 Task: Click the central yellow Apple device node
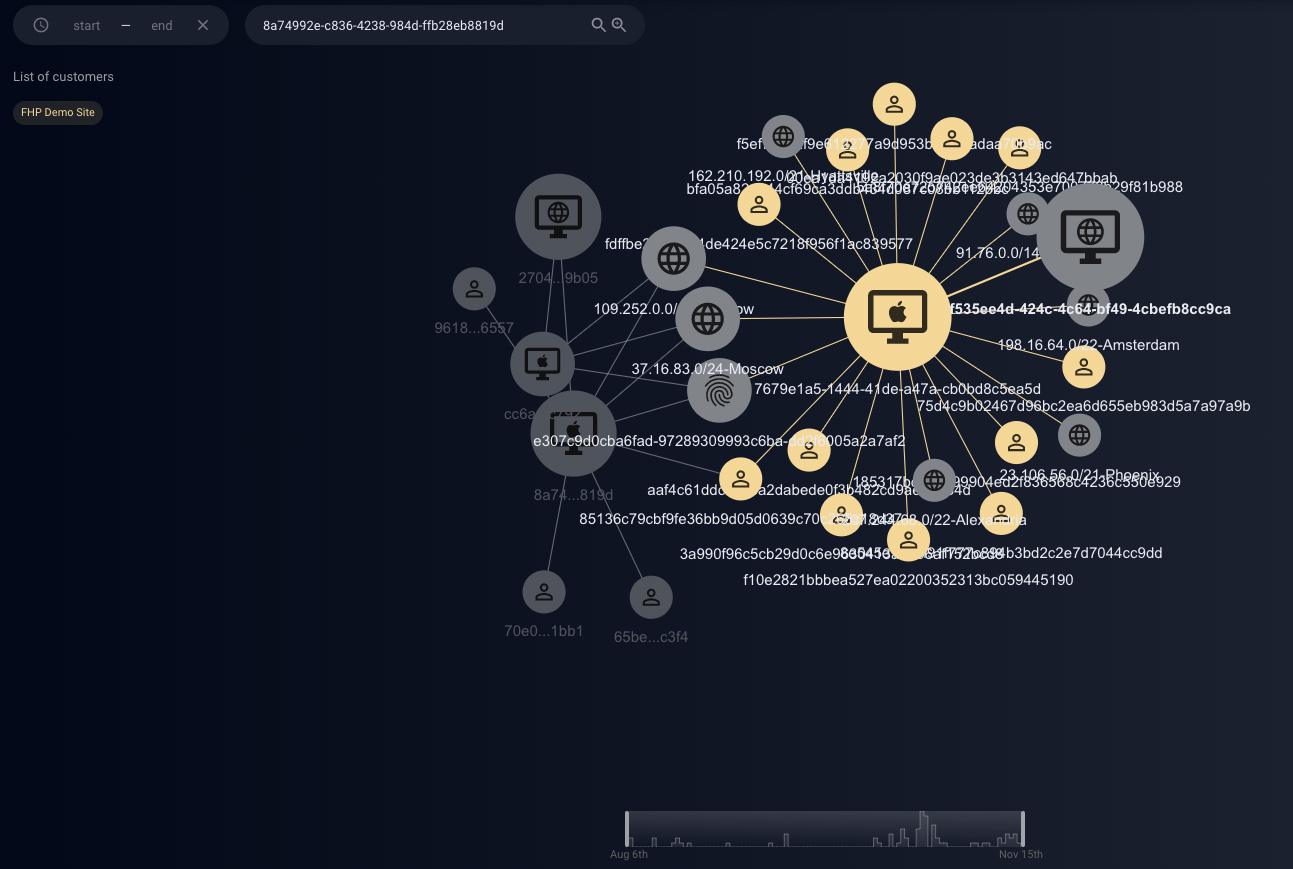[x=897, y=317]
